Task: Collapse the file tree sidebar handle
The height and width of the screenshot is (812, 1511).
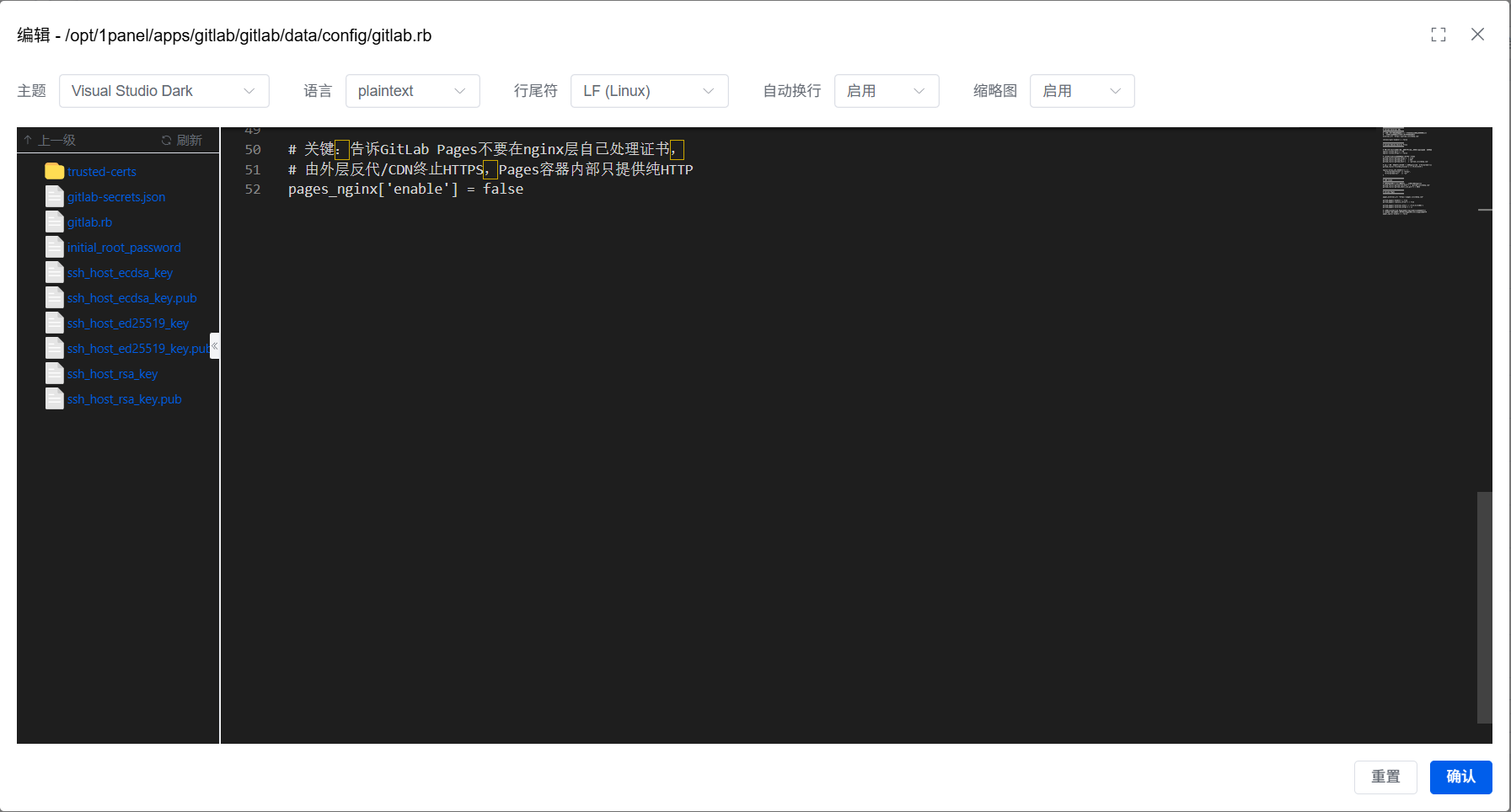Action: click(x=215, y=346)
